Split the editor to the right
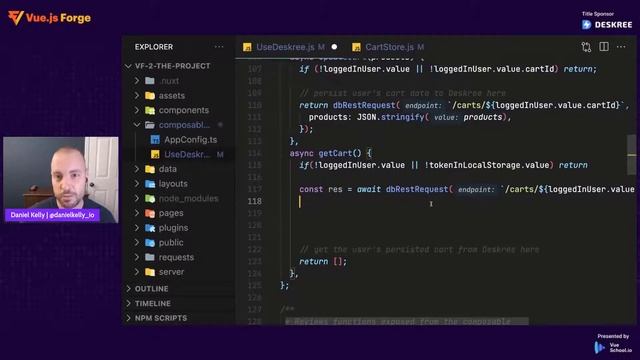The image size is (640, 360). (604, 47)
